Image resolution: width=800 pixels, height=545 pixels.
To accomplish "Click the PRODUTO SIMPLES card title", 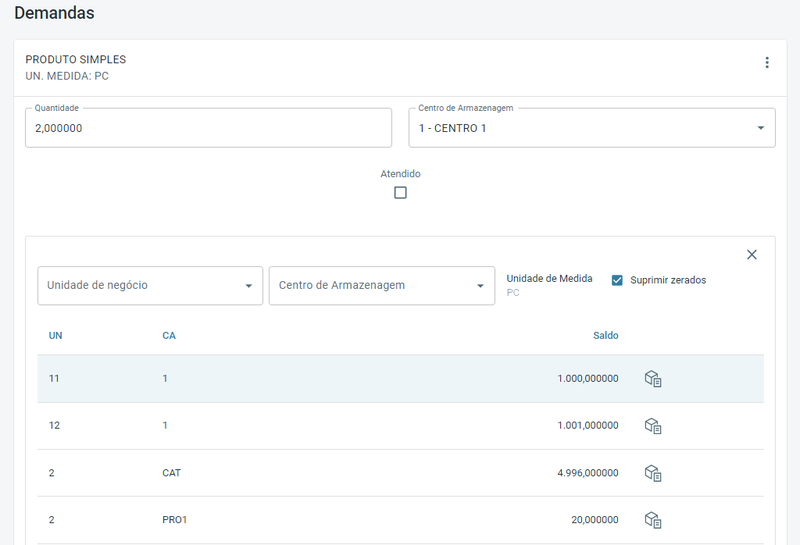I will pos(76,60).
